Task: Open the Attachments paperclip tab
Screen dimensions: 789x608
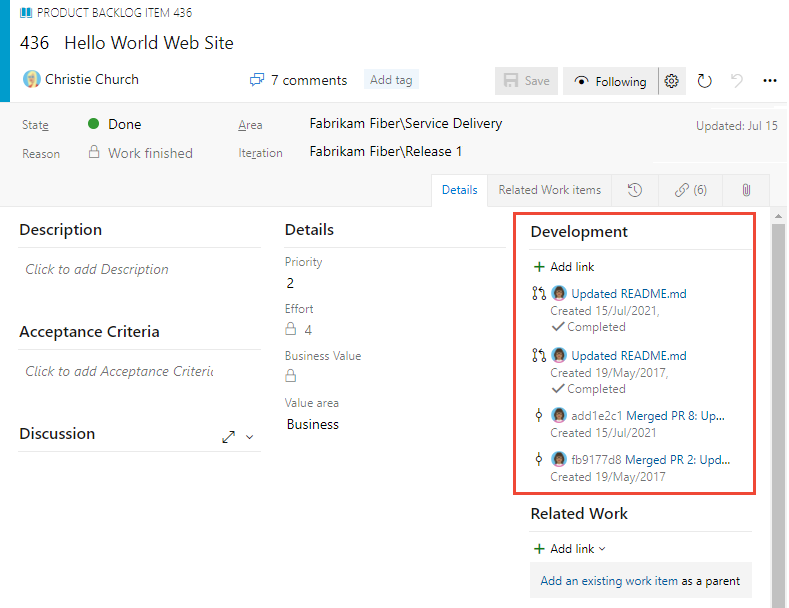Action: pos(746,190)
